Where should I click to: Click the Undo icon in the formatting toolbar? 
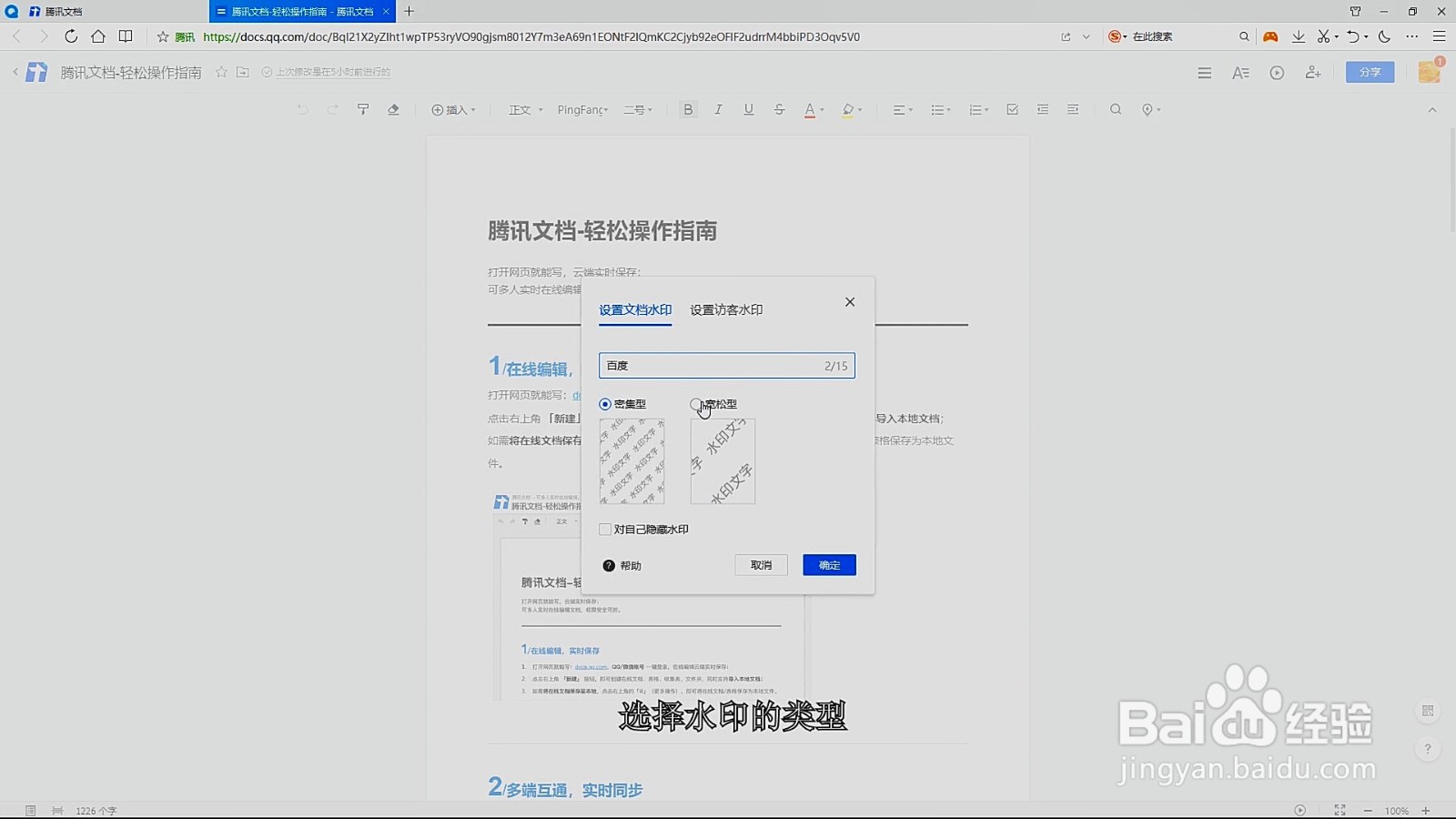(x=302, y=110)
